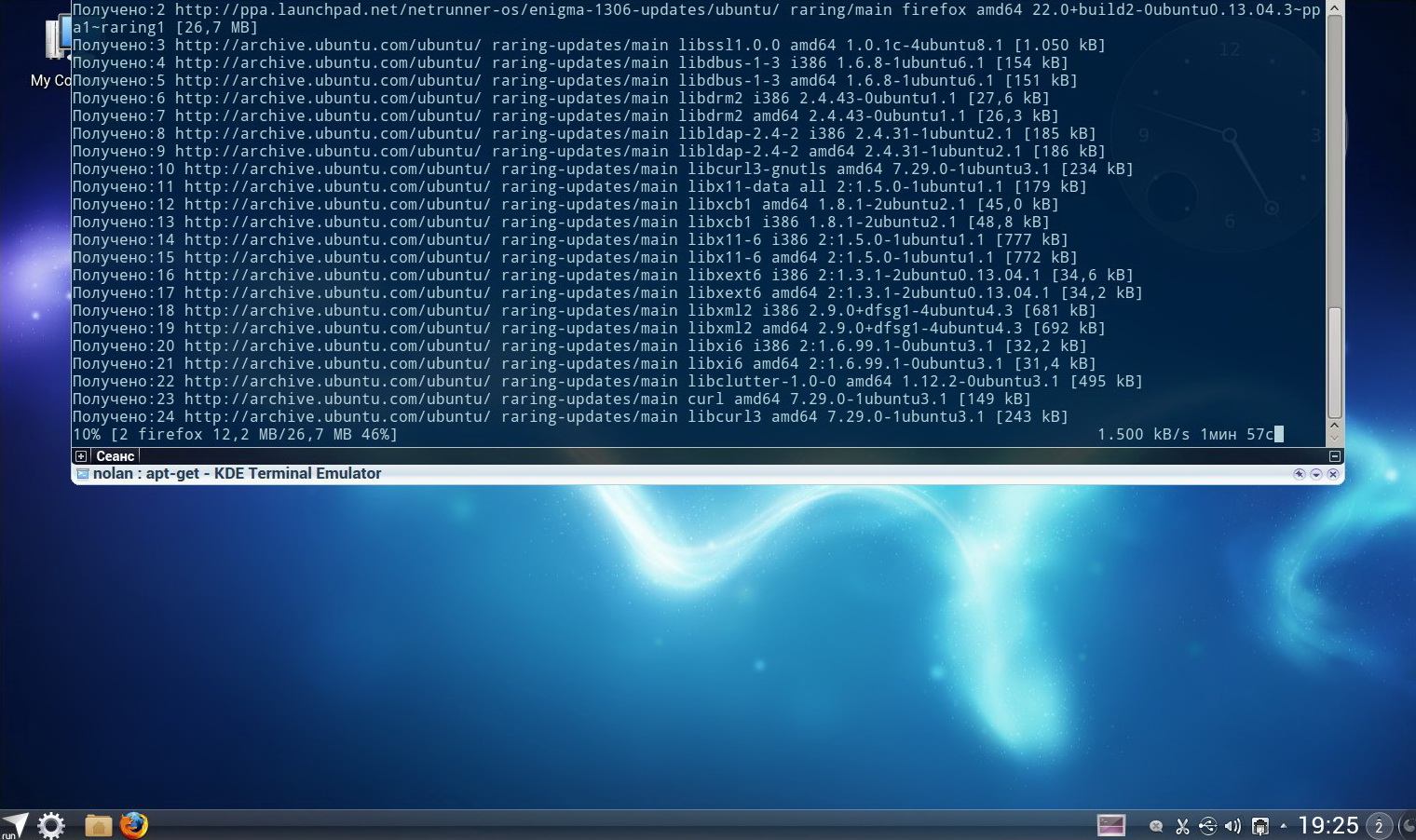The height and width of the screenshot is (840, 1416).
Task: Open Yakuake menu dropdown button
Action: click(x=1316, y=474)
